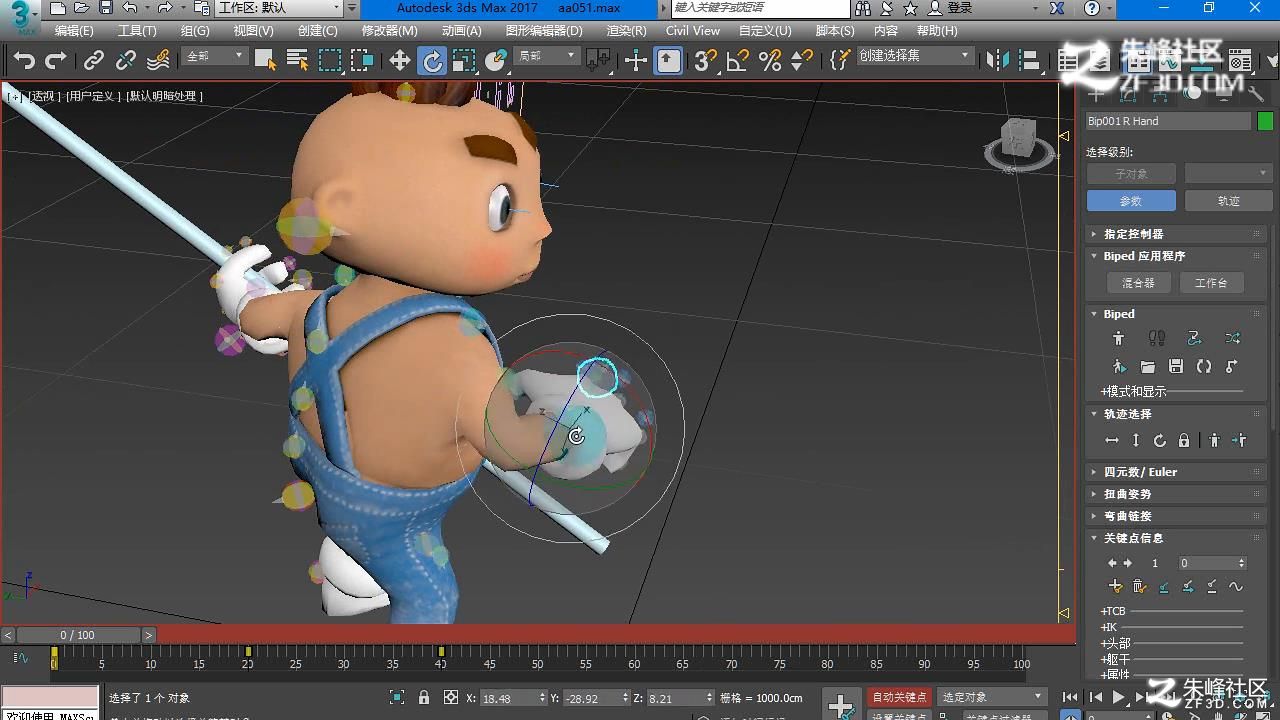Click the Redo arrow in main toolbar
Viewport: 1280px width, 720px height.
(x=56, y=61)
